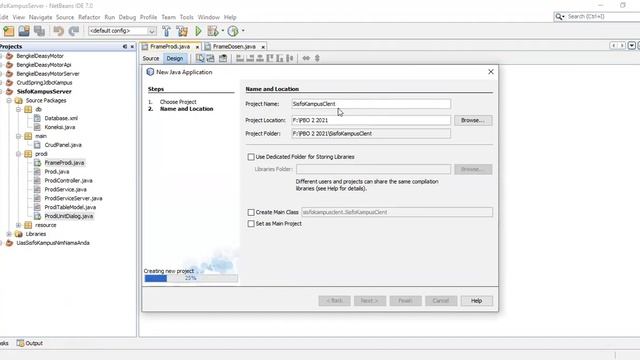Screen dimensions: 640x360
Task: Collapse the db package node
Action: 18,109
